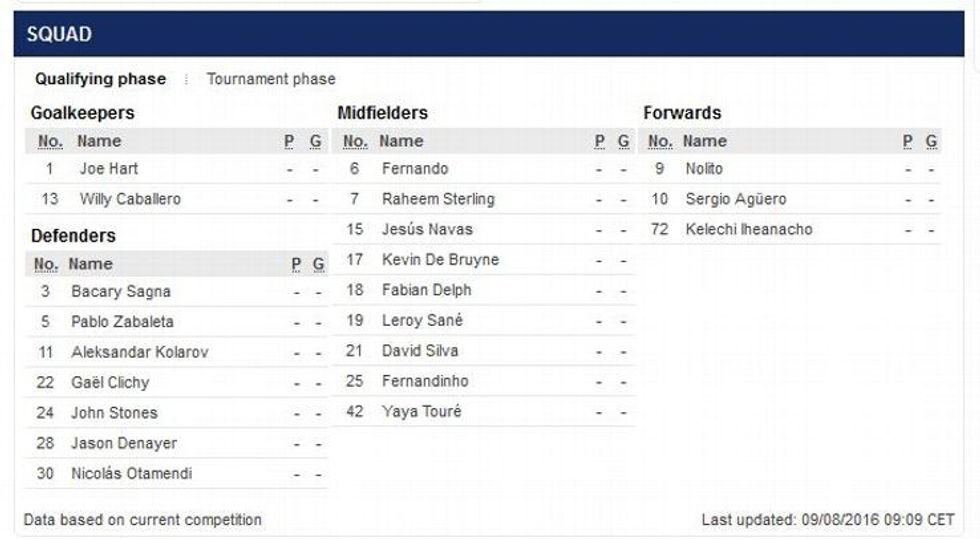980x539 pixels.
Task: Click Yaya Touré in the Midfielders list
Action: tap(421, 411)
